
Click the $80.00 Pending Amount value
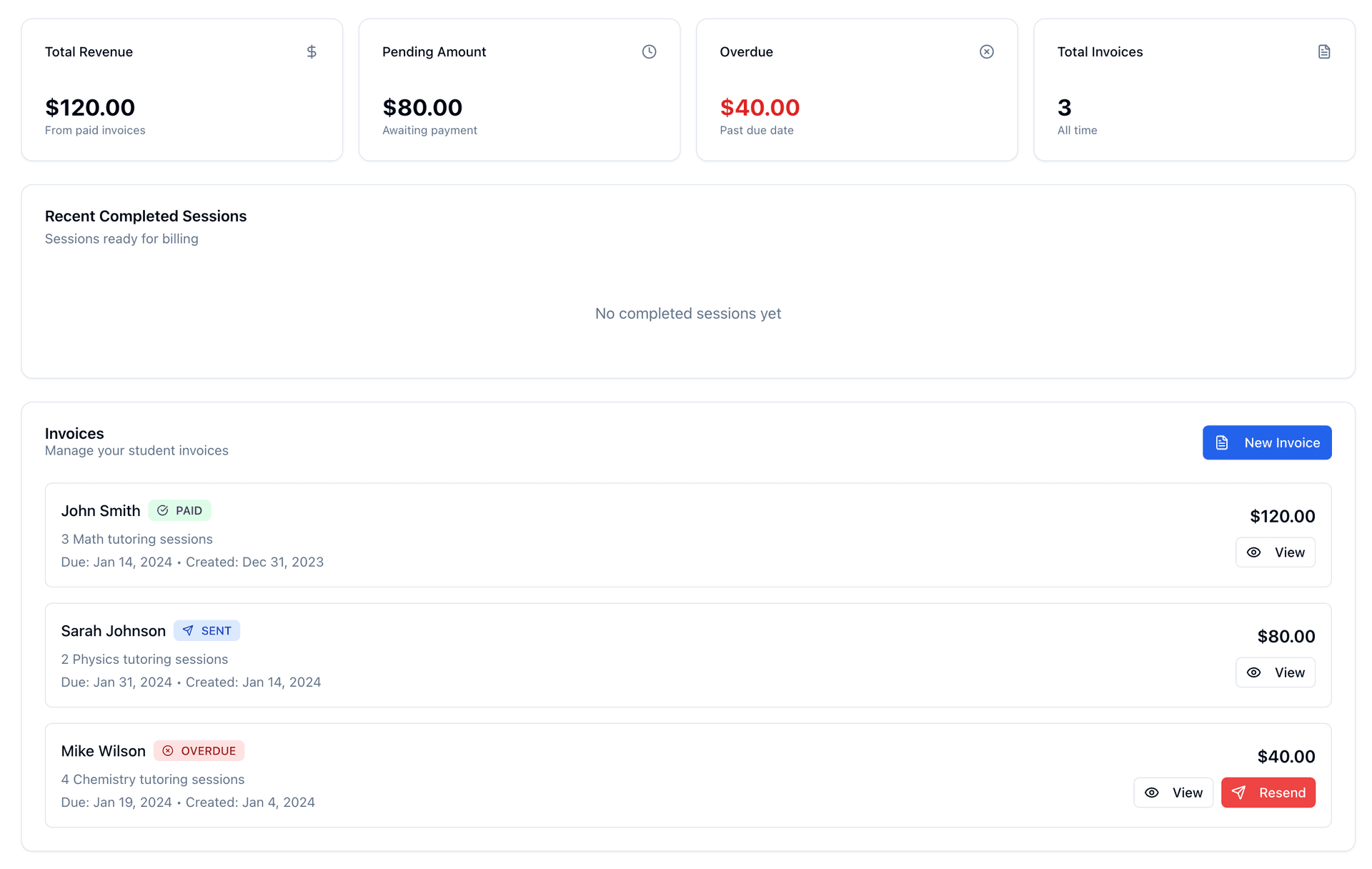[x=422, y=107]
